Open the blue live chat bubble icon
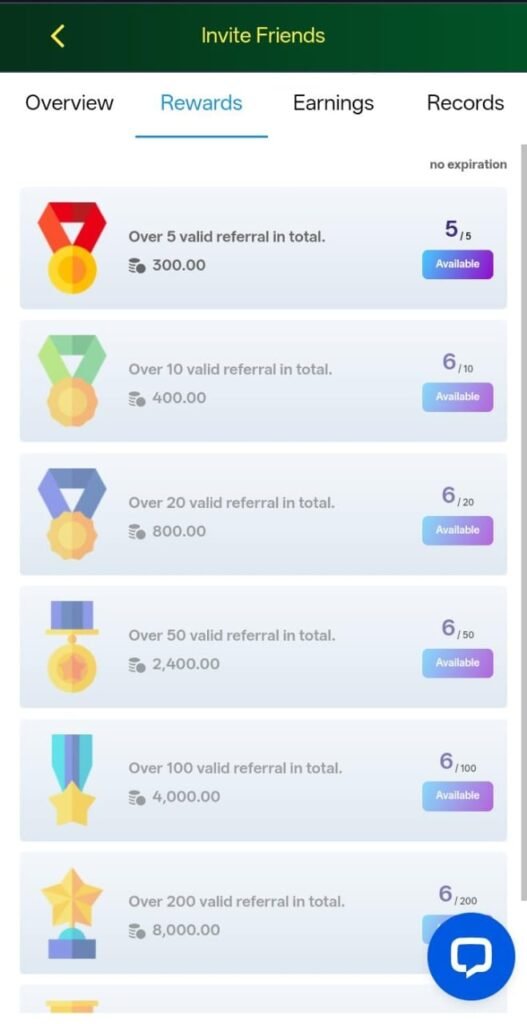This screenshot has height=1024, width=527. (471, 956)
